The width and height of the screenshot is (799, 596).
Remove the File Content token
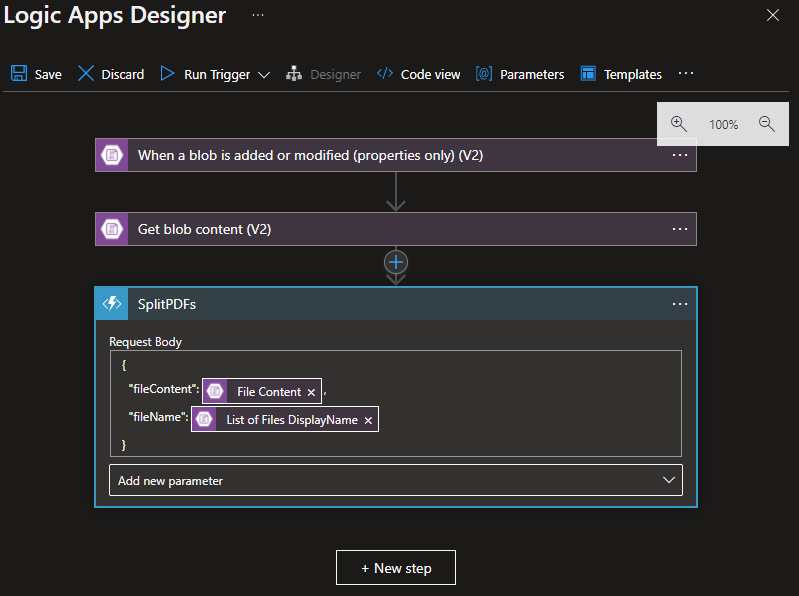pos(311,392)
